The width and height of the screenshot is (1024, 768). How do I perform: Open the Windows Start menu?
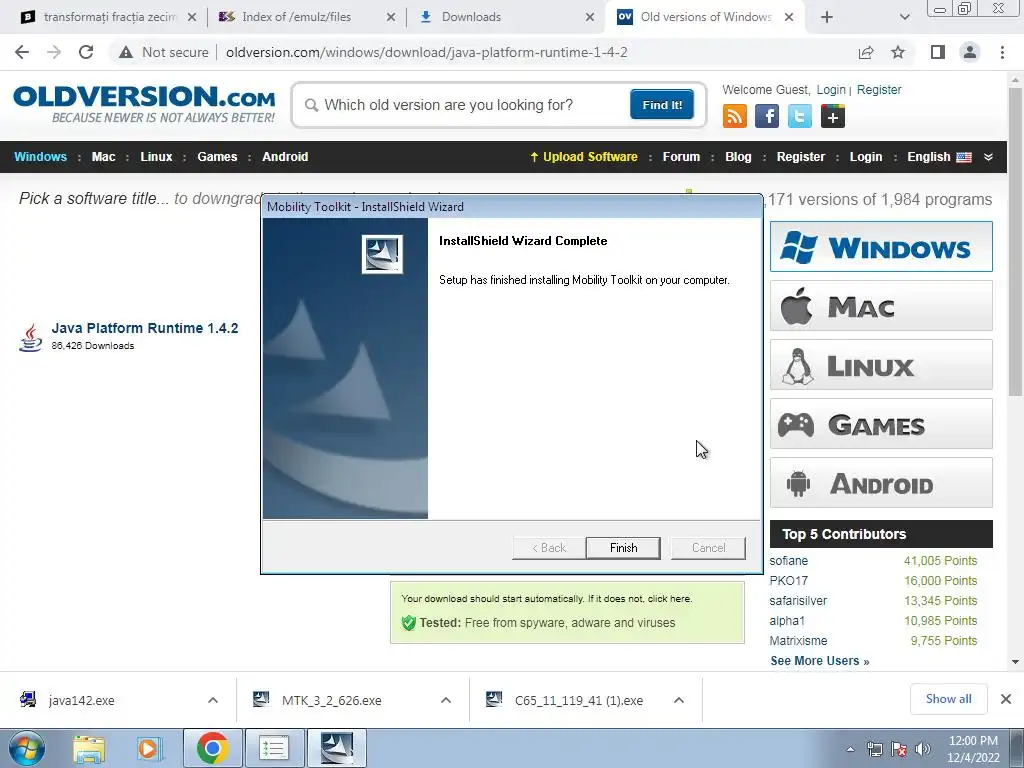pos(27,748)
